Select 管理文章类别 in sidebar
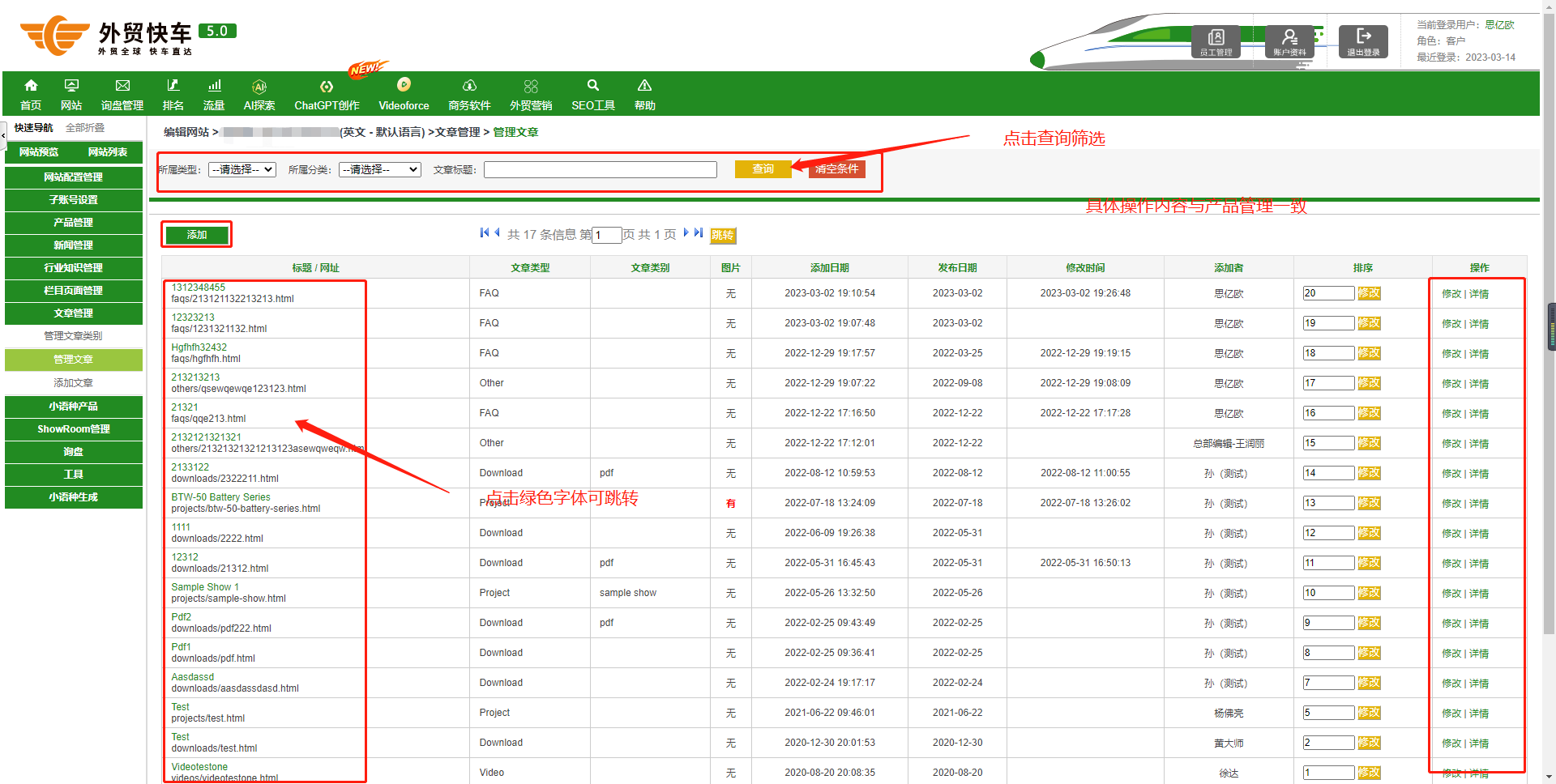The image size is (1556, 784). 74,336
